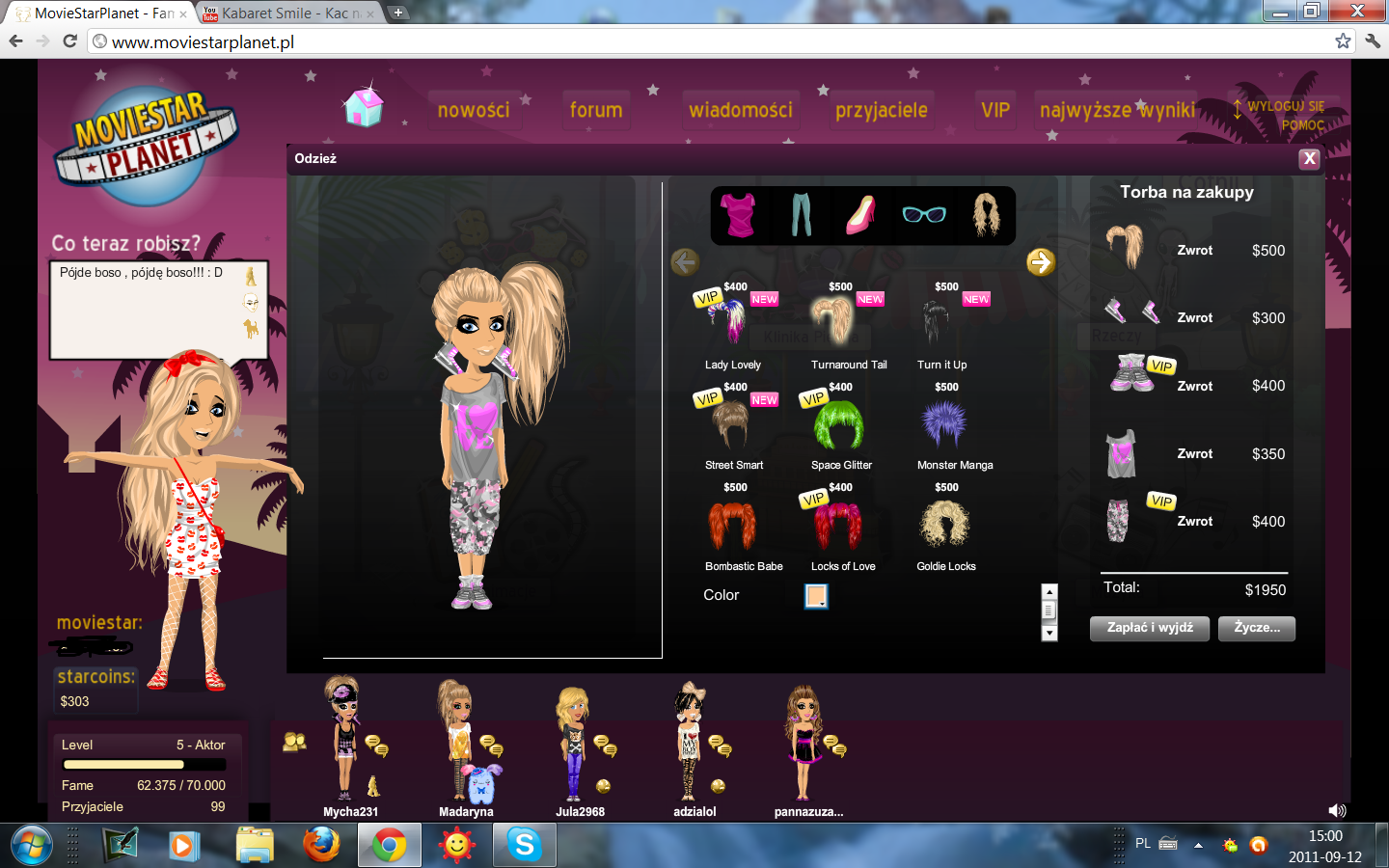Reload the page in Chrome

pyautogui.click(x=69, y=41)
